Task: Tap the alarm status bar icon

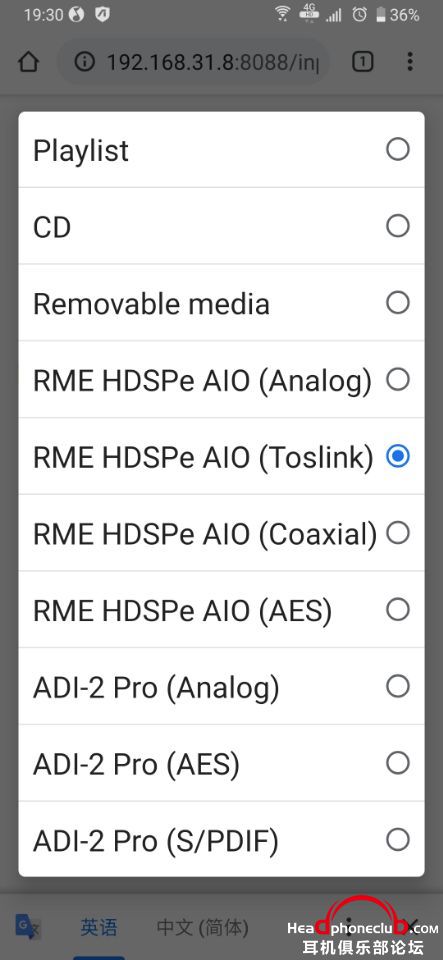Action: pyautogui.click(x=359, y=15)
